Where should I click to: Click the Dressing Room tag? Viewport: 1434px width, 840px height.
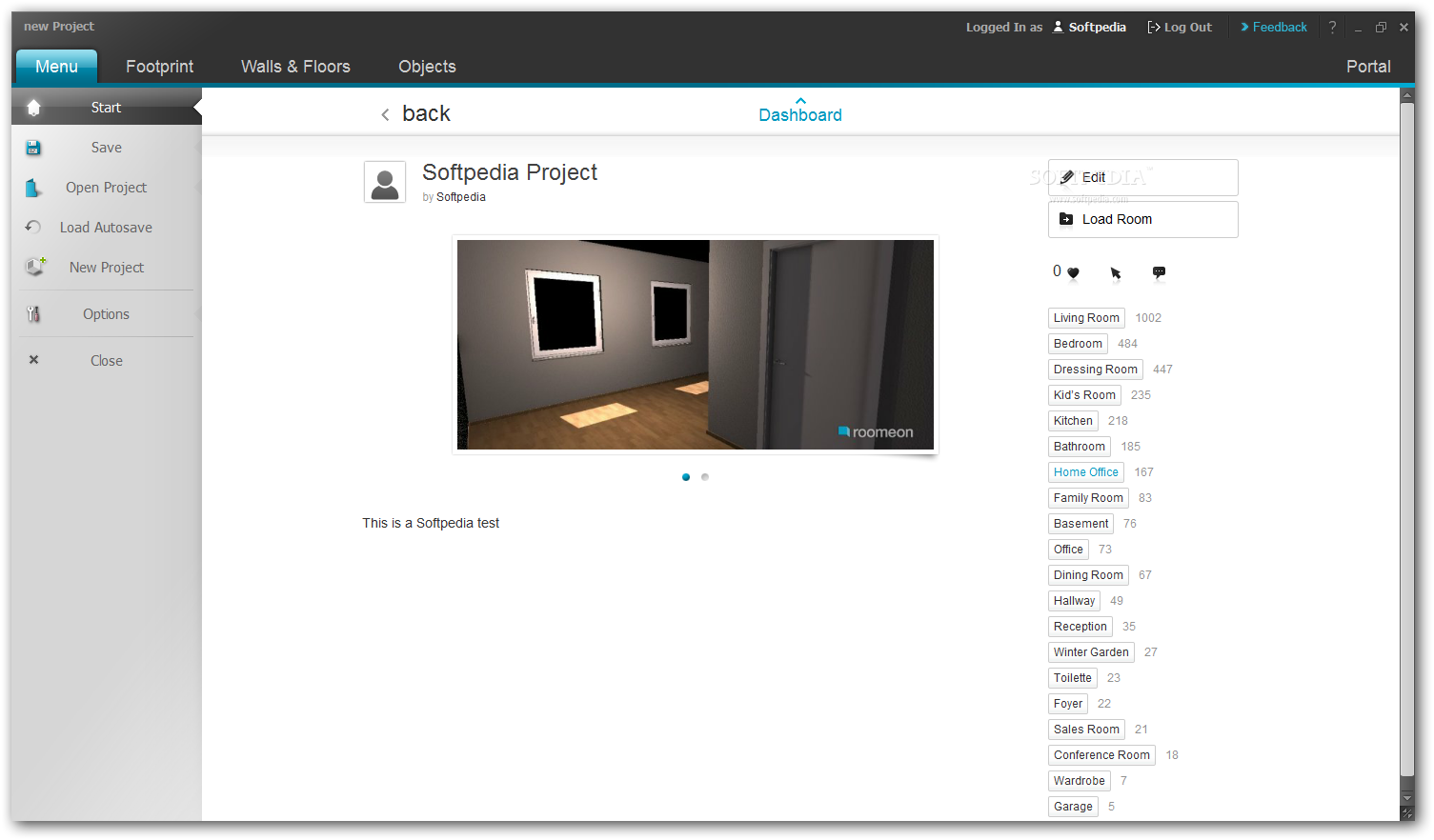coord(1096,370)
